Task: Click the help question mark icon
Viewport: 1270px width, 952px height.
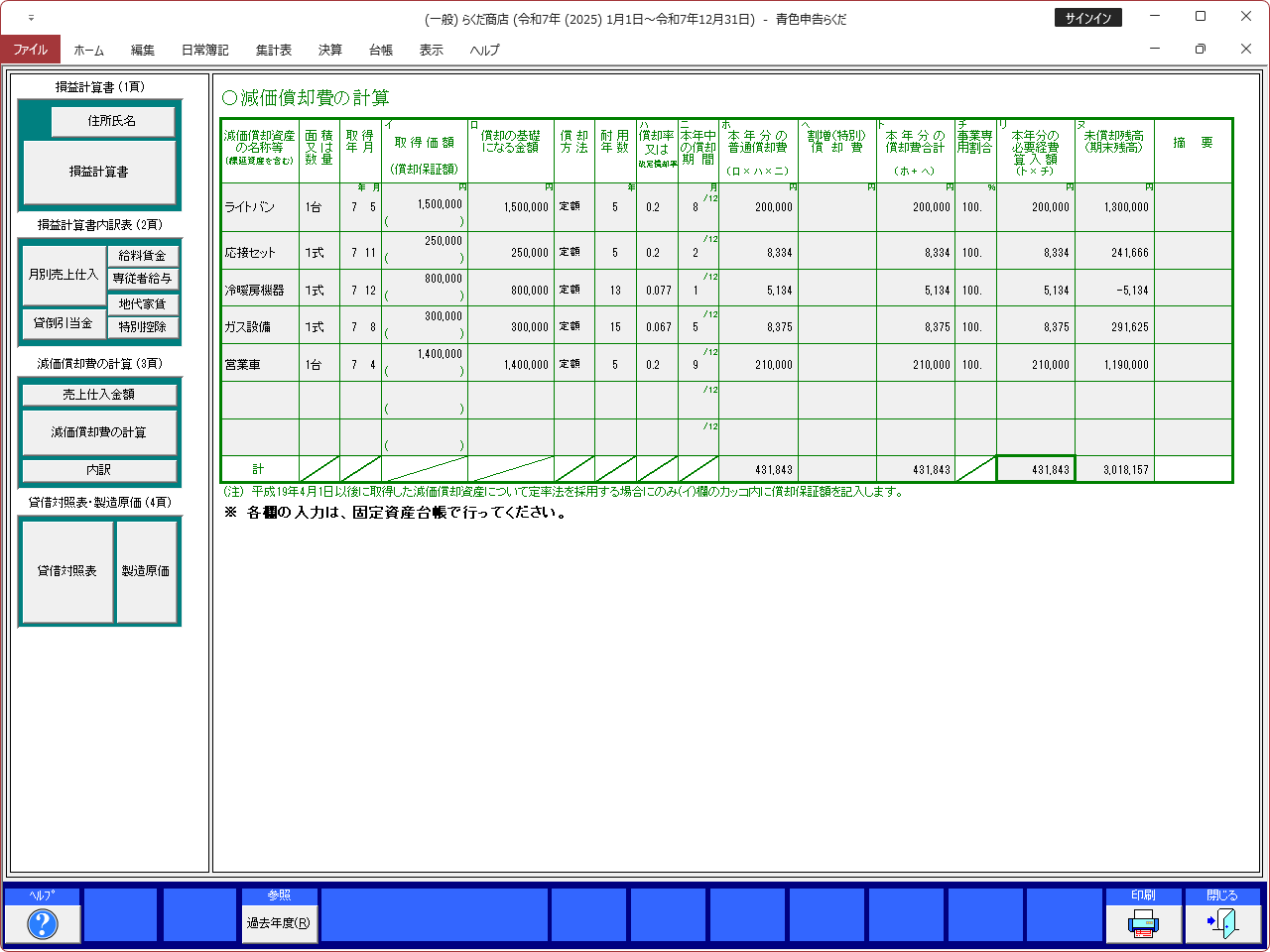Action: click(x=42, y=923)
